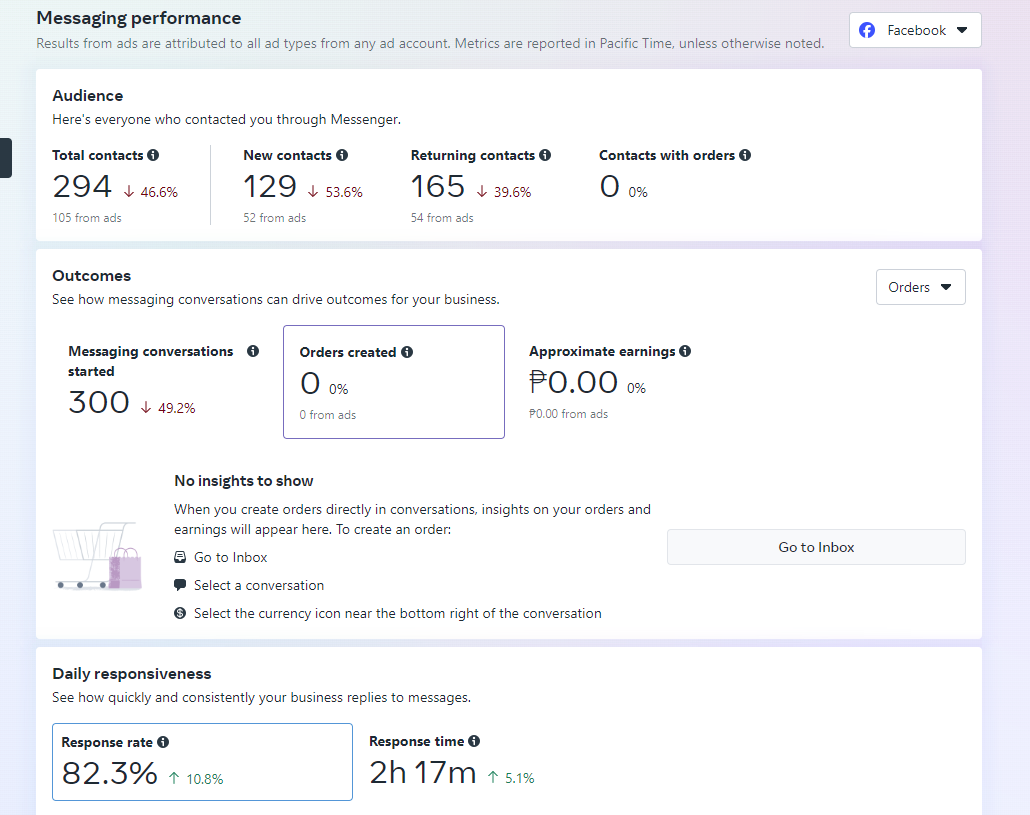Image resolution: width=1030 pixels, height=815 pixels.
Task: Click info icon beside New contacts
Action: (342, 155)
